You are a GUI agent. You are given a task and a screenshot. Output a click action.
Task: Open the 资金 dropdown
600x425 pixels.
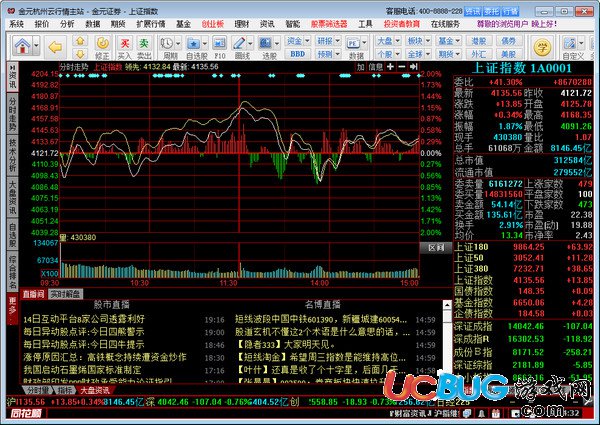click(298, 41)
